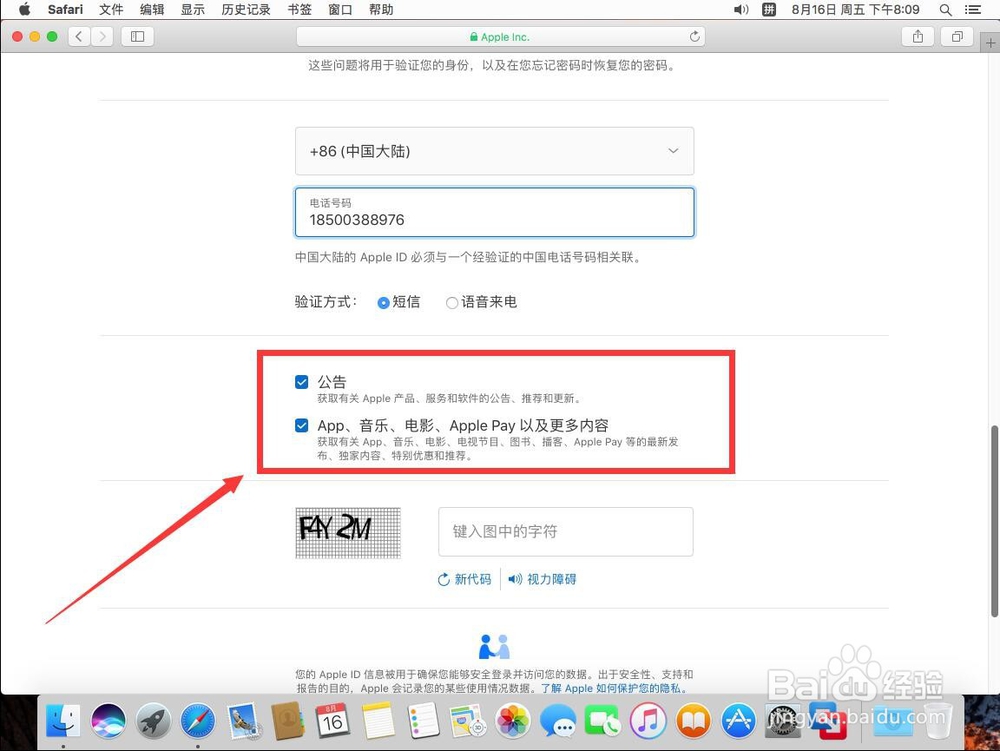The width and height of the screenshot is (1000, 751).
Task: Click the 电话号码 phone number field
Action: click(x=494, y=212)
